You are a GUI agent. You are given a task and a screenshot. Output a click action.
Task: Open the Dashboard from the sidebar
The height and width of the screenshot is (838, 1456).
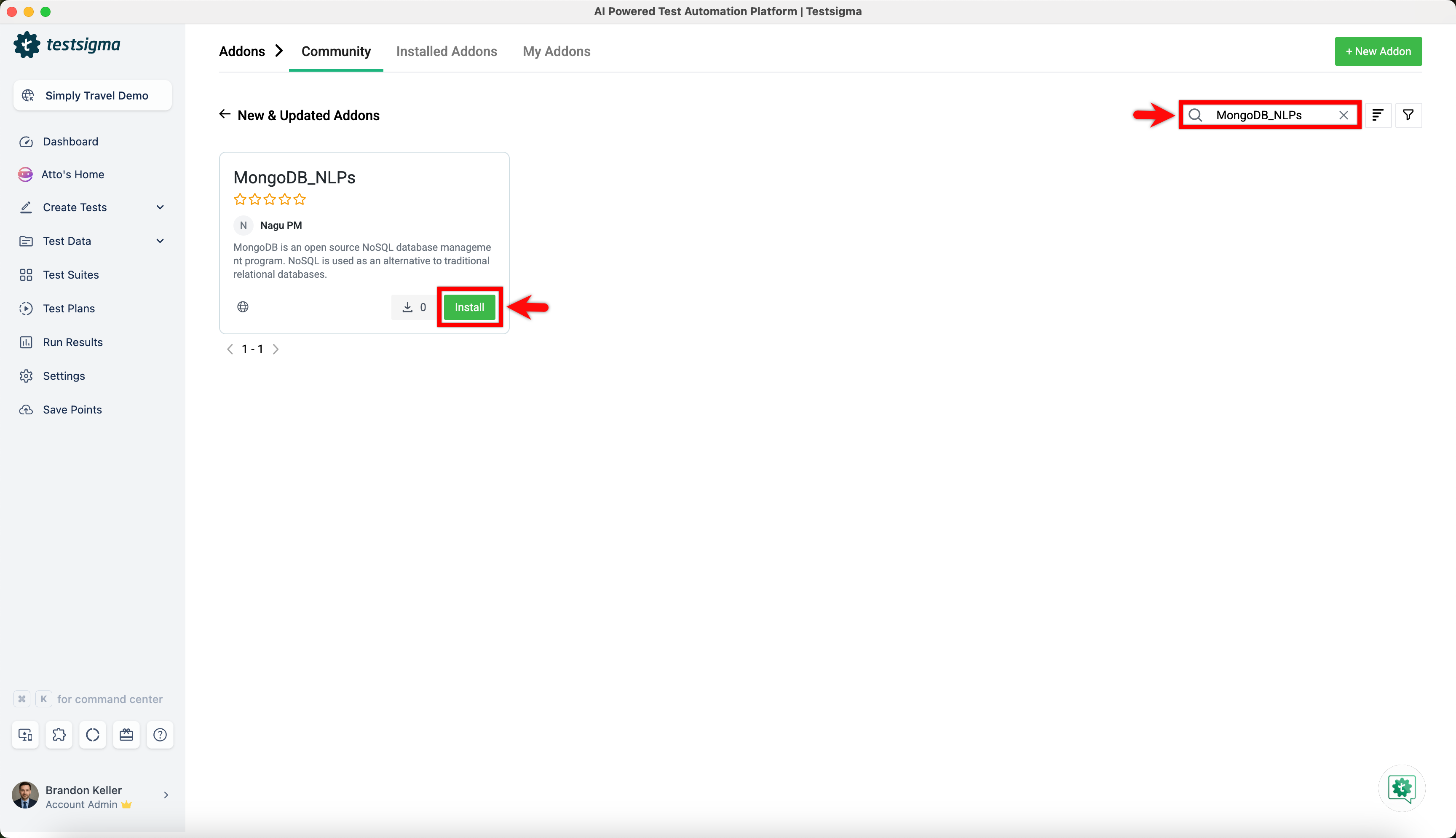click(x=70, y=141)
